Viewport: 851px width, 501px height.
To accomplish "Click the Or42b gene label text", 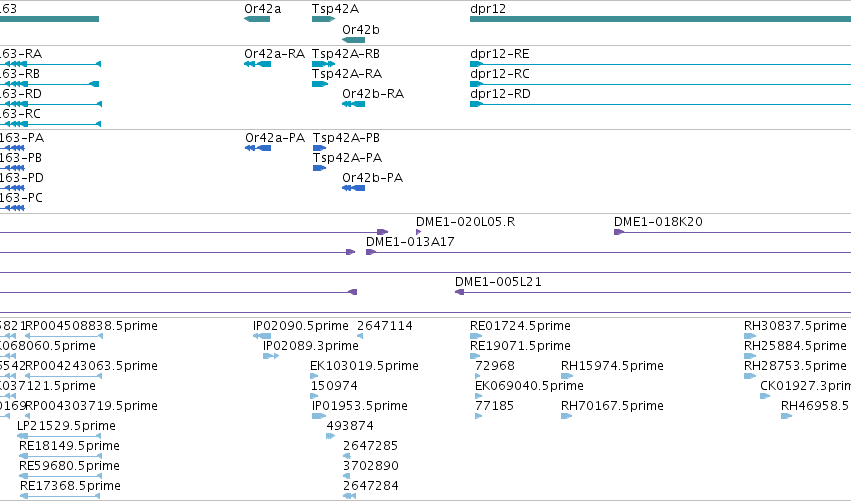I will (361, 30).
